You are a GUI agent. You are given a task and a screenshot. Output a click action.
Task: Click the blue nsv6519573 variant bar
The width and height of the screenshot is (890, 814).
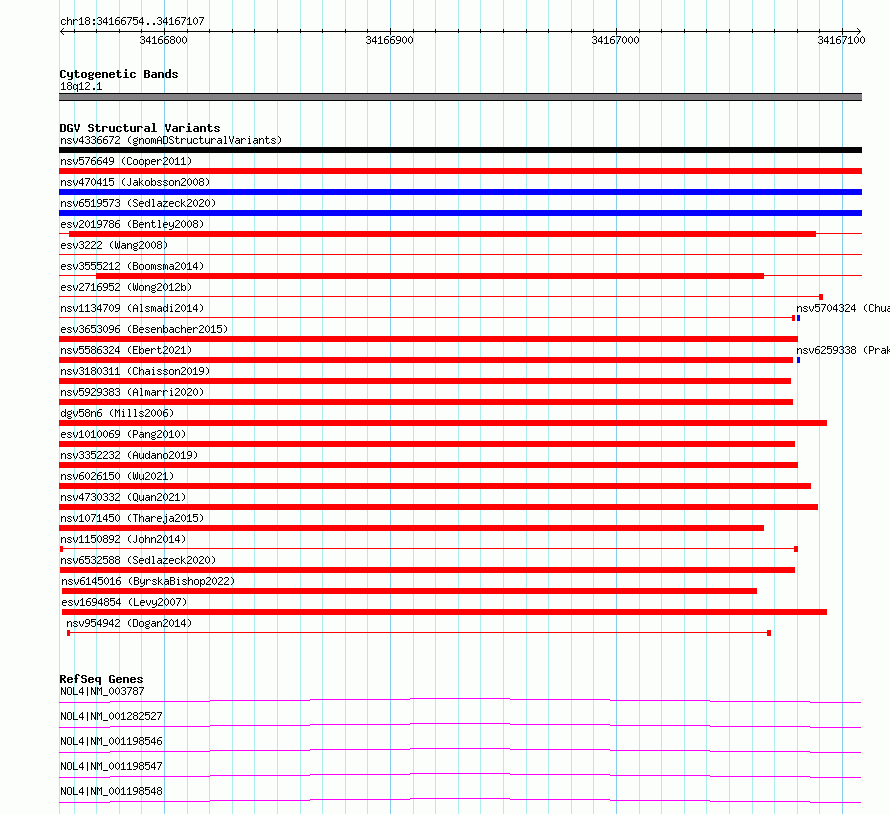tap(460, 213)
